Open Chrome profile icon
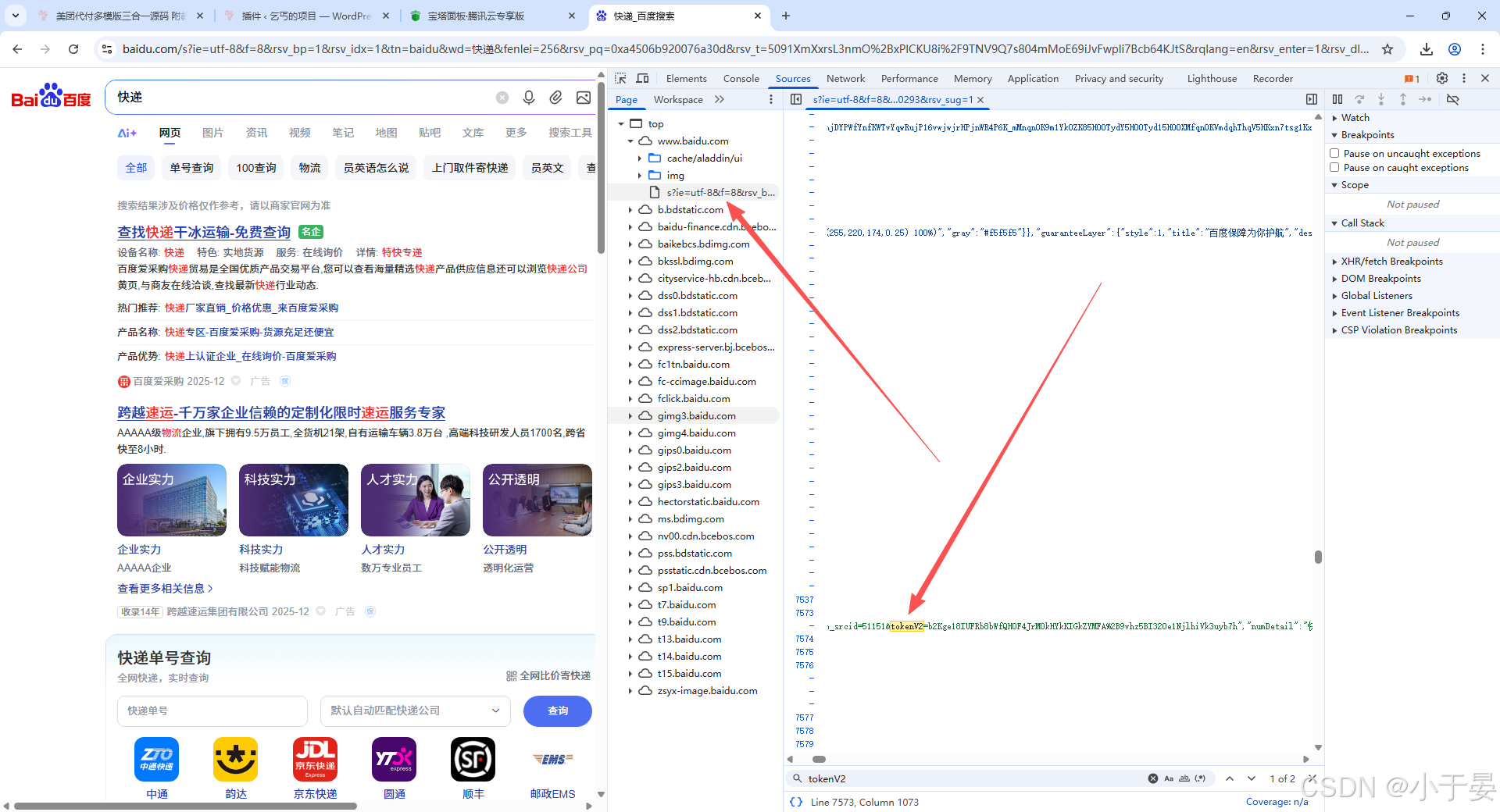This screenshot has width=1500, height=812. [x=1455, y=49]
